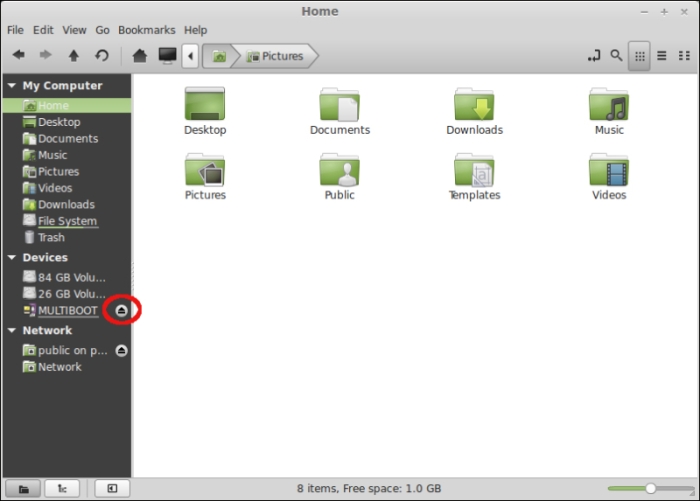Show tree view in sidebar
This screenshot has width=700, height=501.
(62, 488)
